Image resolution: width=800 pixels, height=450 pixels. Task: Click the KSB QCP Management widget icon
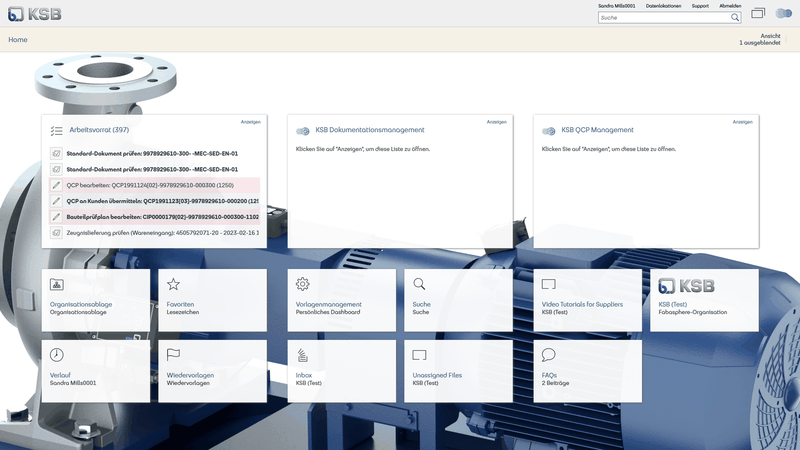[x=548, y=131]
